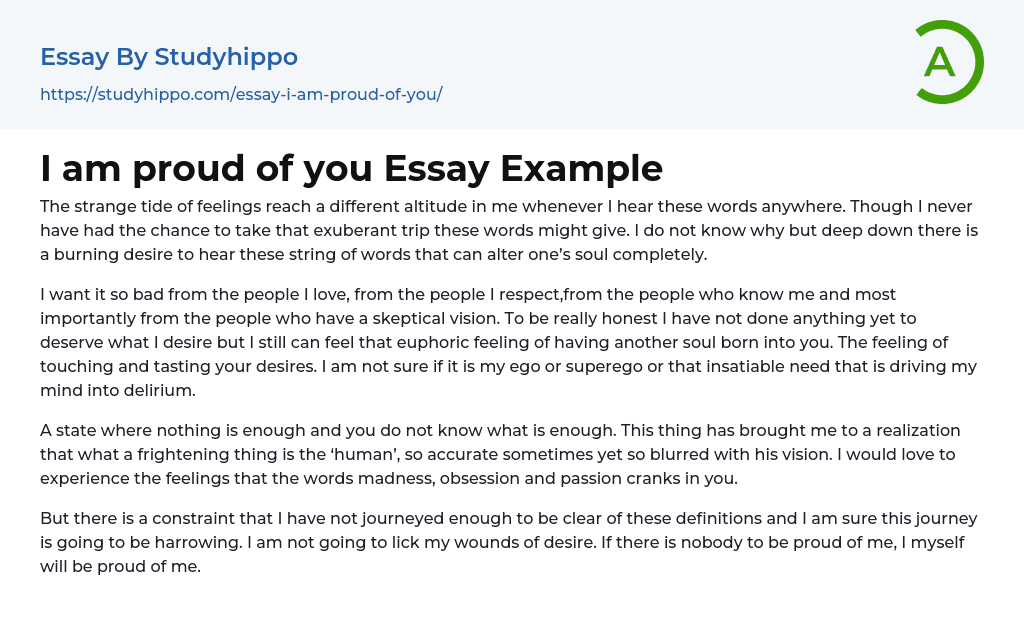The height and width of the screenshot is (635, 1024).
Task: Click the "Essay By Studyhippo" header title
Action: pos(169,57)
